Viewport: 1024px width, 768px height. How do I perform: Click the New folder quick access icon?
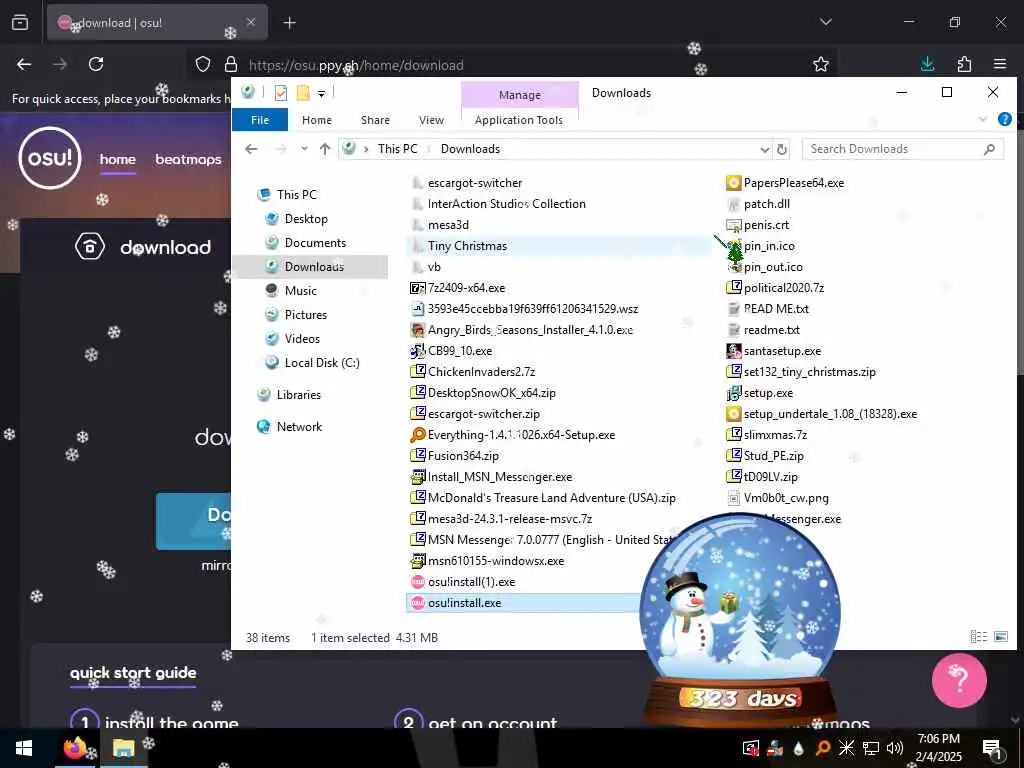tap(303, 93)
